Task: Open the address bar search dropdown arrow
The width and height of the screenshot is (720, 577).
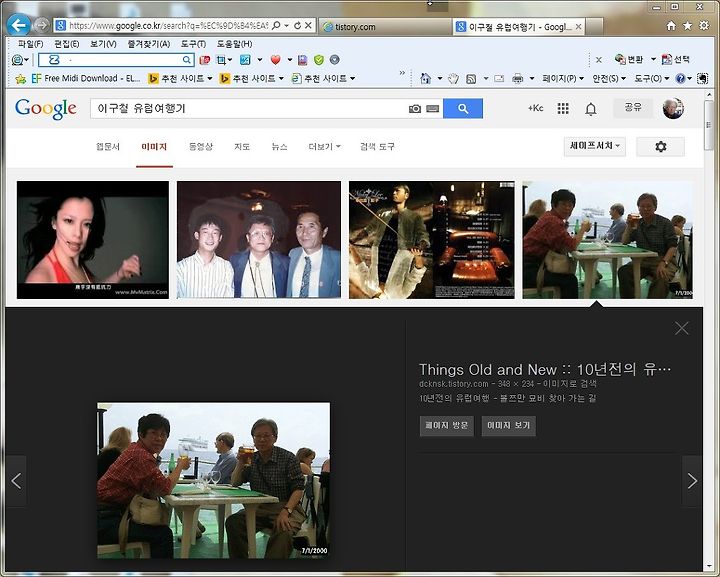Action: coord(286,26)
